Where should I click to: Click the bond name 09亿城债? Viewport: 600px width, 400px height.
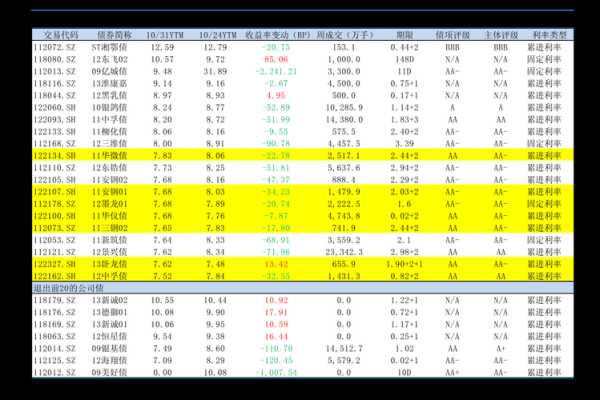click(108, 72)
